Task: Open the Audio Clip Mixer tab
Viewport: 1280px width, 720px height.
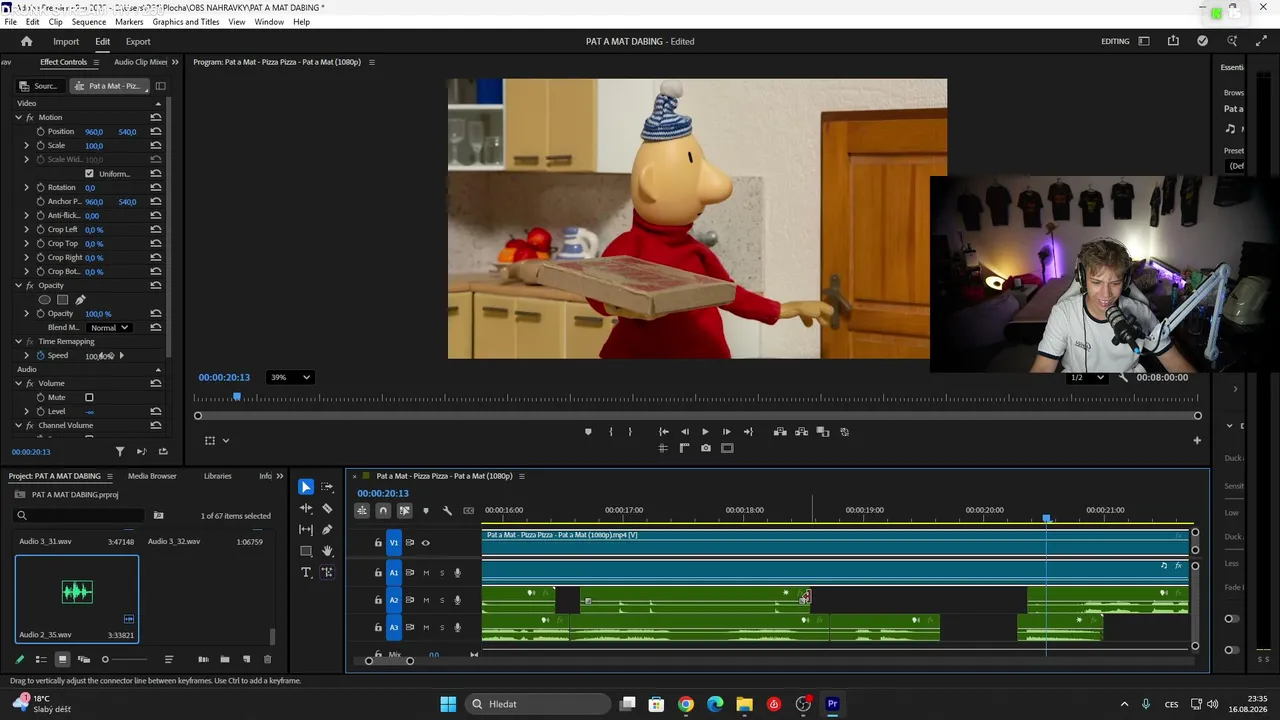Action: [x=141, y=62]
